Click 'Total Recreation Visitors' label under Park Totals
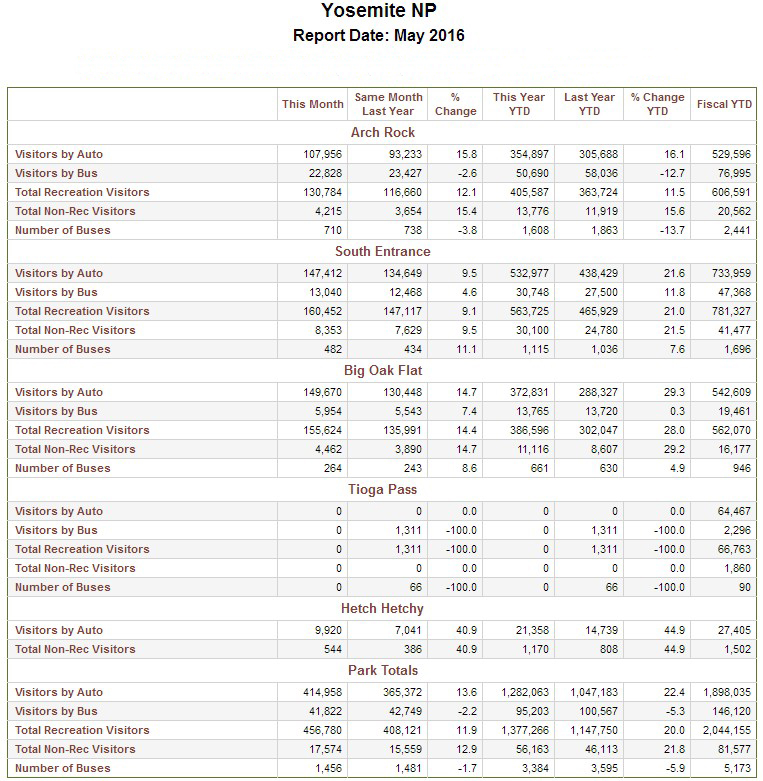763x781 pixels. point(82,730)
